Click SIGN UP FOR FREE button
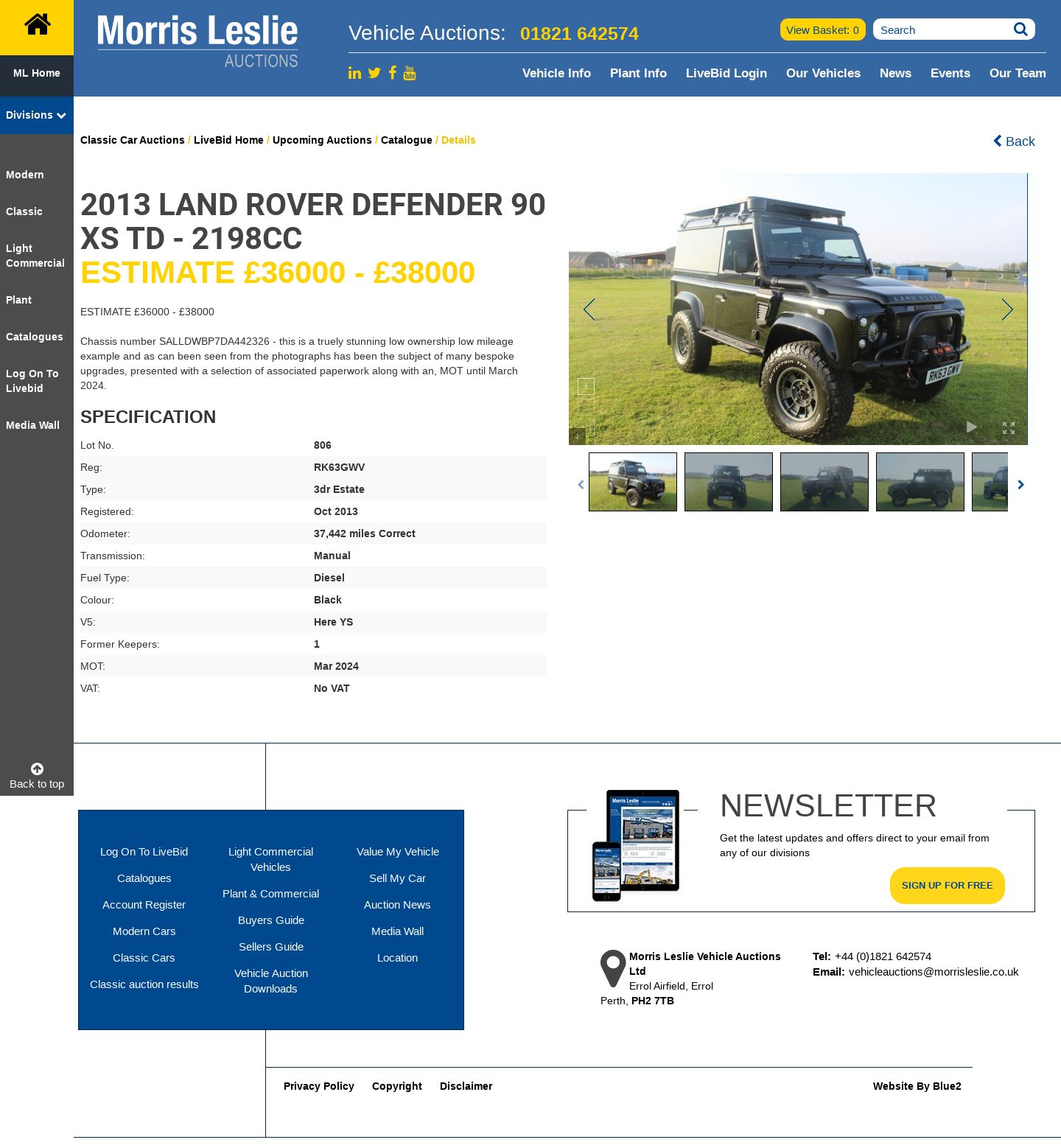The image size is (1061, 1148). (948, 886)
